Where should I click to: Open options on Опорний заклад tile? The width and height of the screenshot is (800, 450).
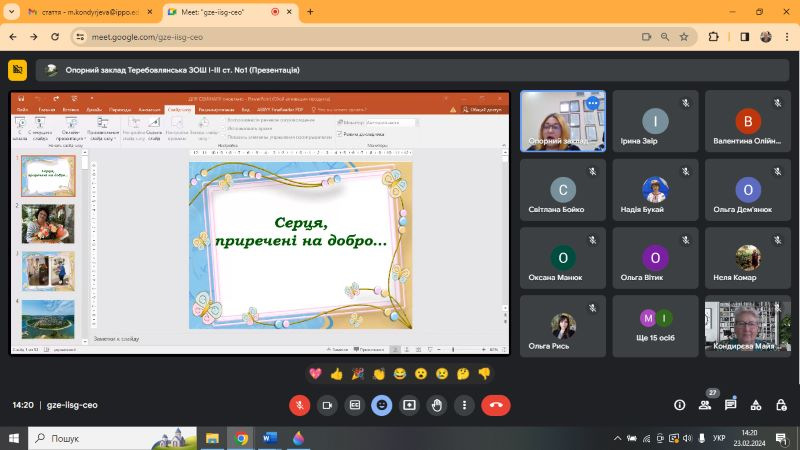592,104
